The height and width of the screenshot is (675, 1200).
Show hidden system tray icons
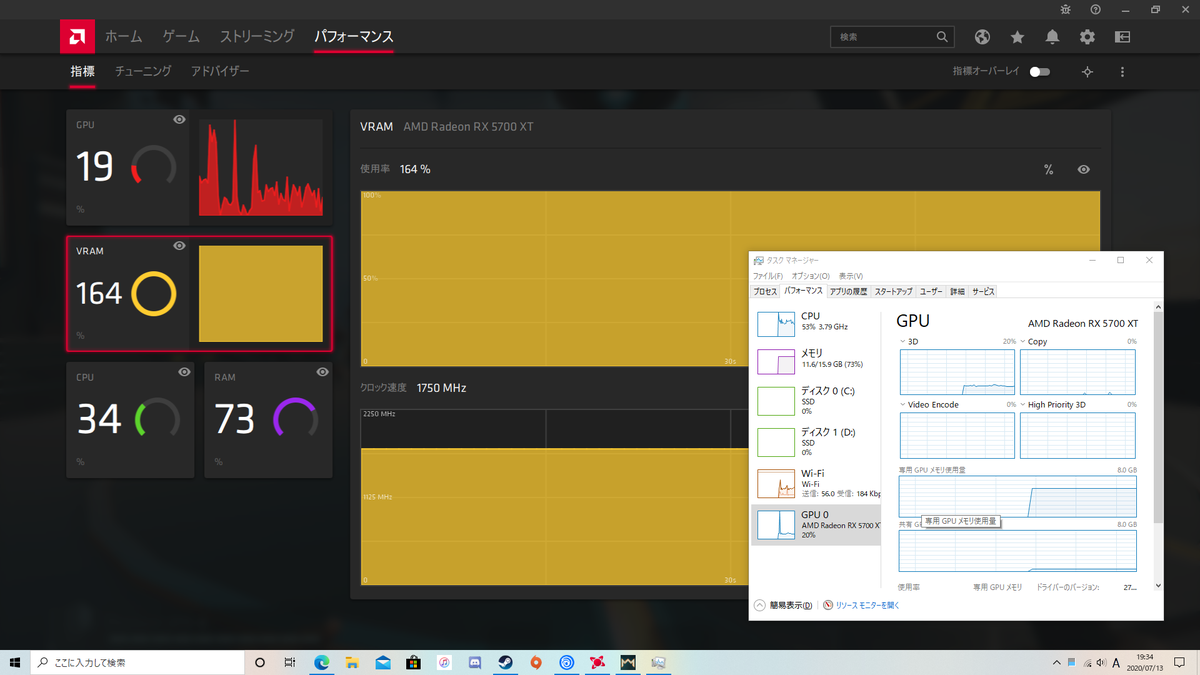[1057, 662]
